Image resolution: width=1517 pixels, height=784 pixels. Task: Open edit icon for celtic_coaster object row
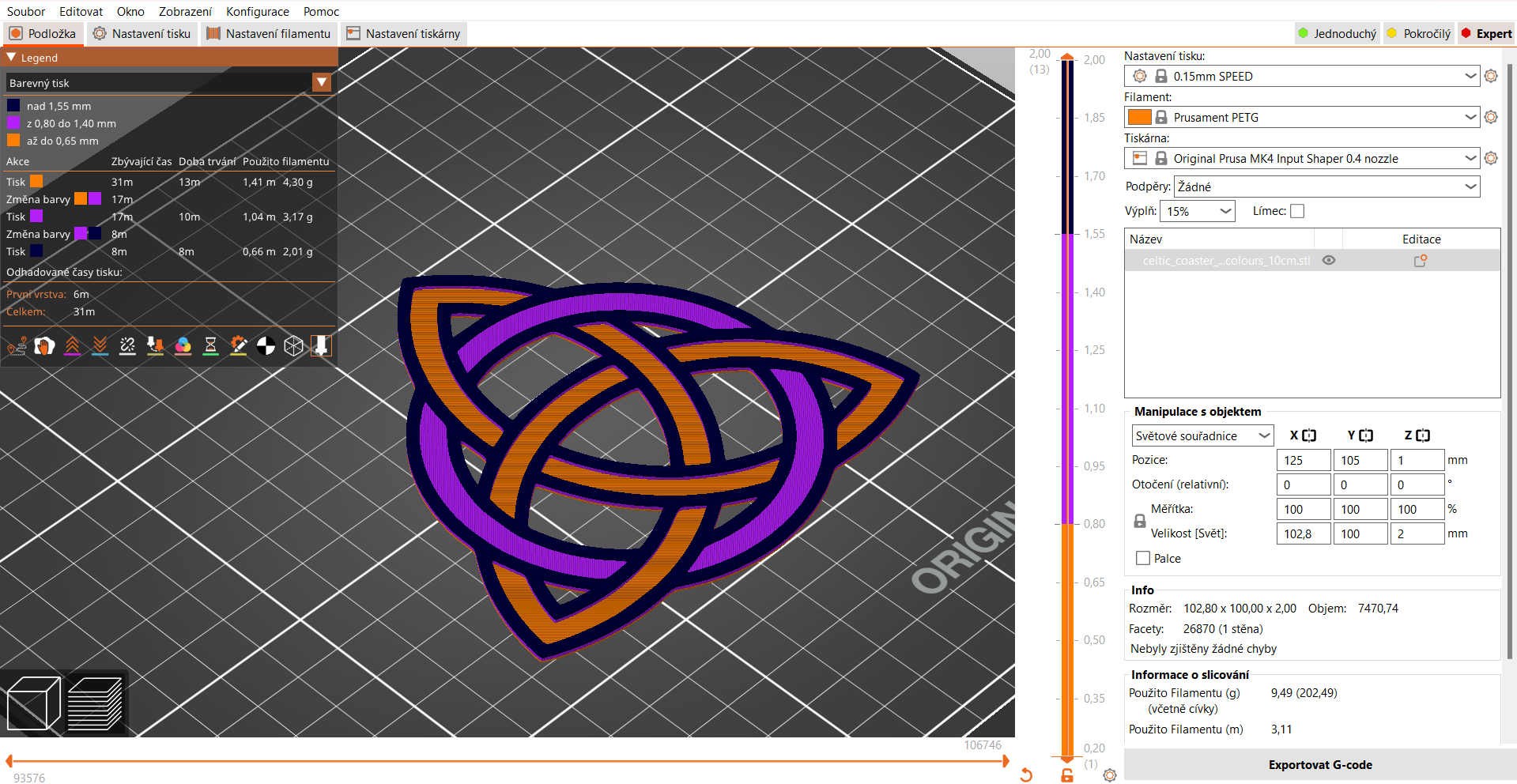click(1421, 260)
